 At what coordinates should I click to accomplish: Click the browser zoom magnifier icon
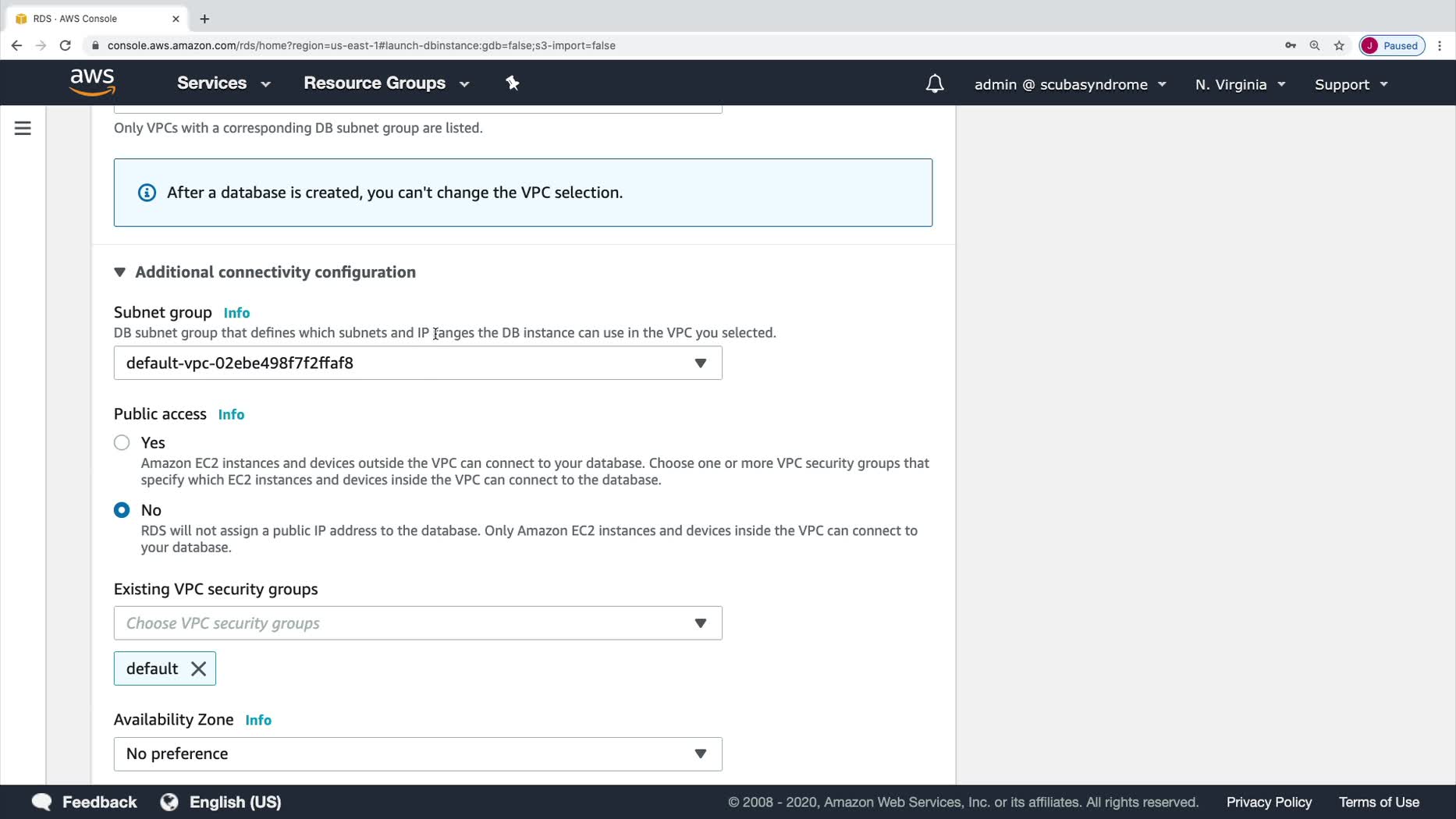pos(1315,45)
